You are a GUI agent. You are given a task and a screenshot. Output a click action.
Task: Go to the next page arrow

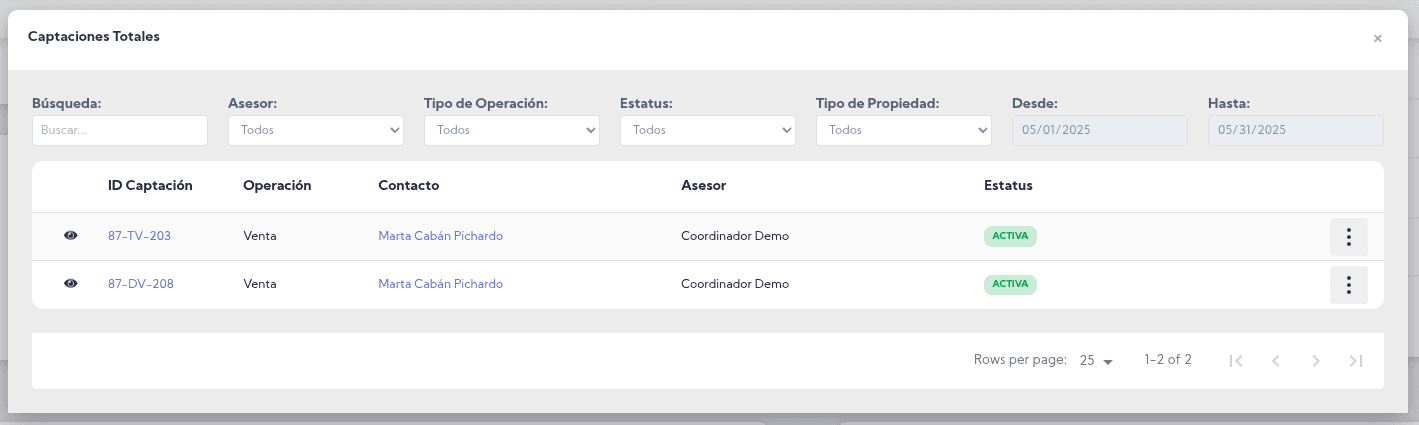point(1316,361)
